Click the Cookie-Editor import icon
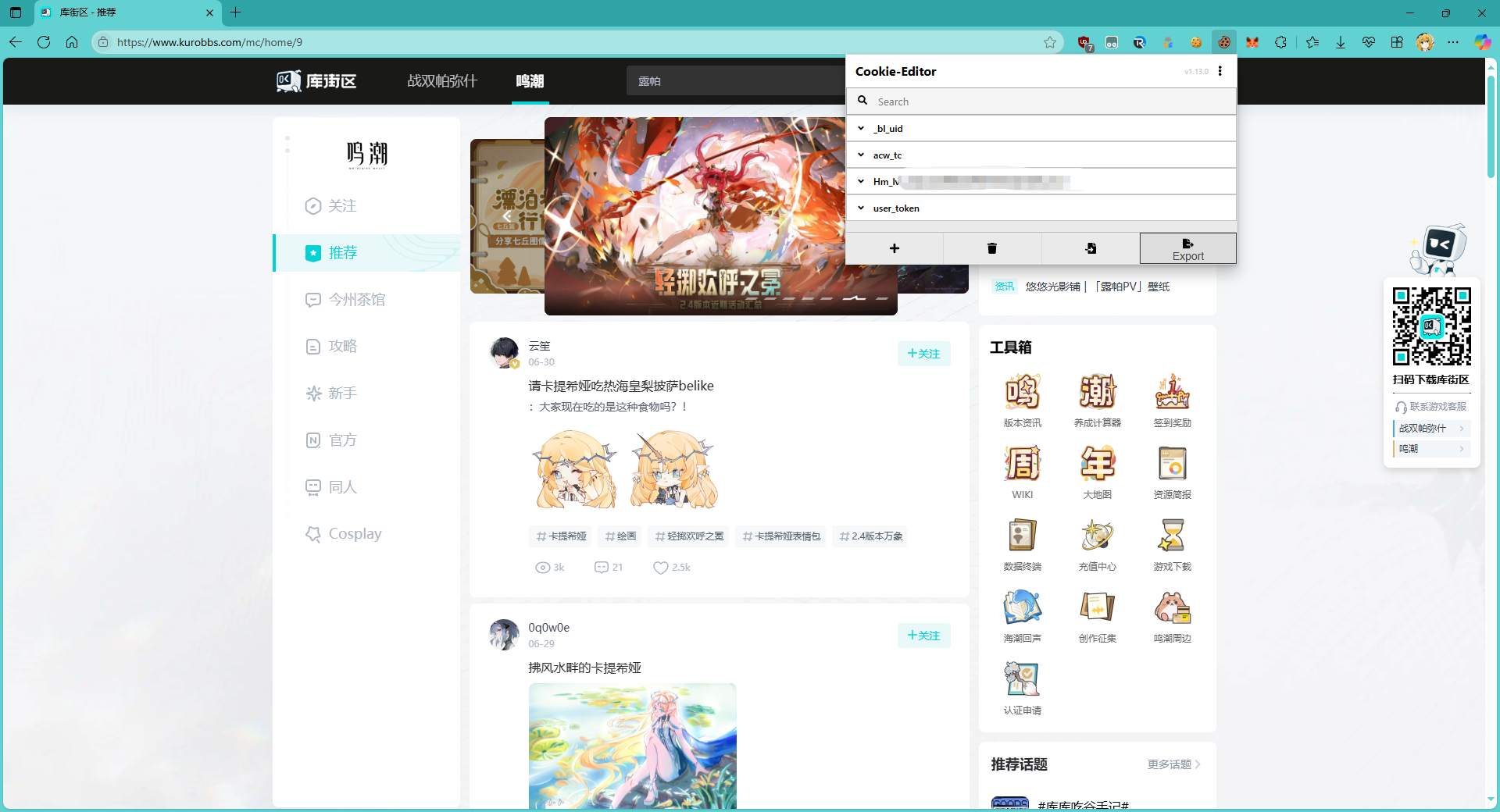The width and height of the screenshot is (1500, 812). 1090,248
